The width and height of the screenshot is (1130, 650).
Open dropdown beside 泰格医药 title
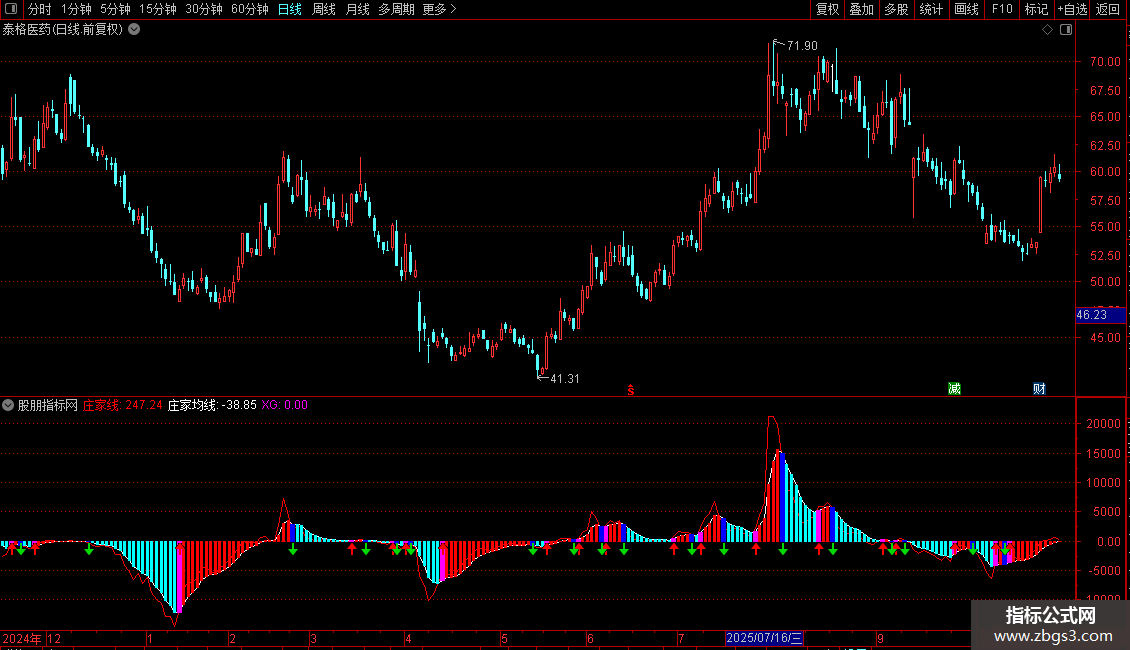tap(134, 30)
